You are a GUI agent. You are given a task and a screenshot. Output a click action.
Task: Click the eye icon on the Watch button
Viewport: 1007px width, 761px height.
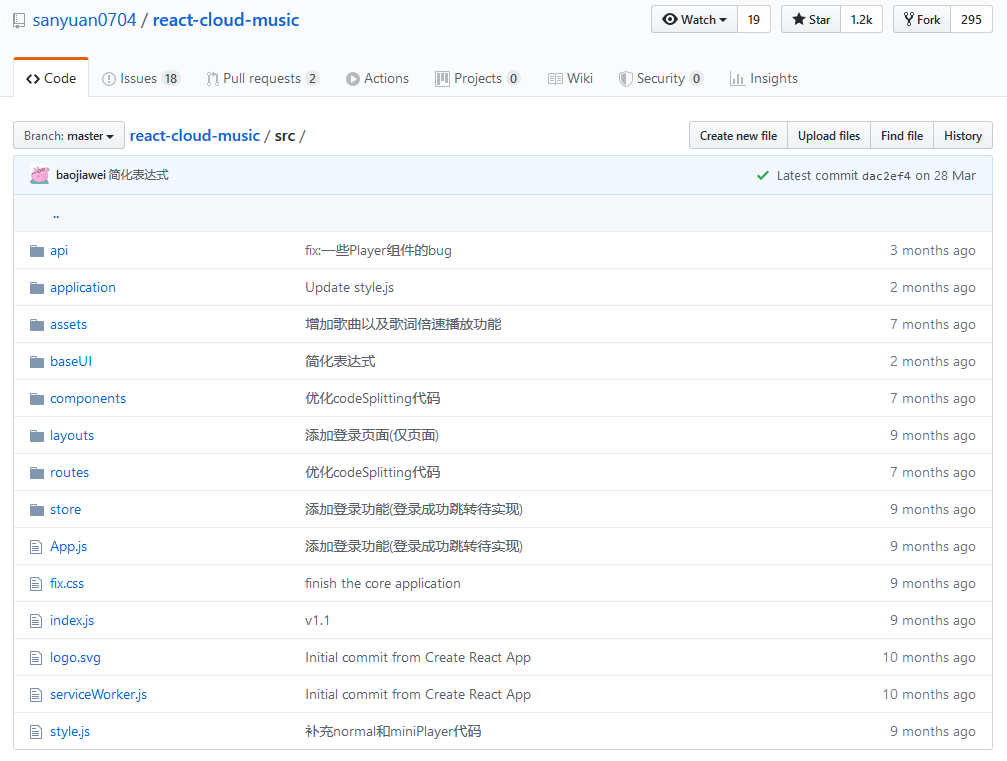click(673, 18)
